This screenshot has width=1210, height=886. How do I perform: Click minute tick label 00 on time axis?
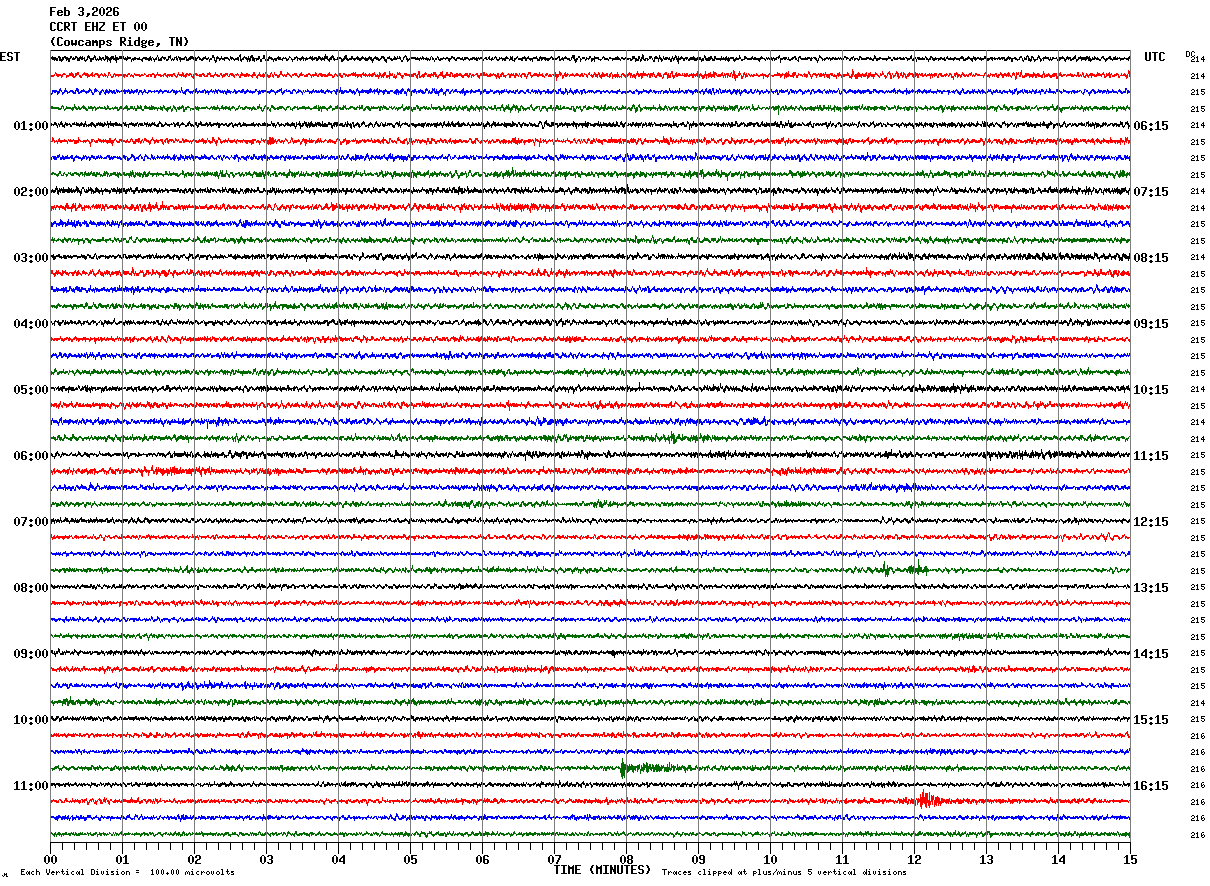pyautogui.click(x=50, y=859)
